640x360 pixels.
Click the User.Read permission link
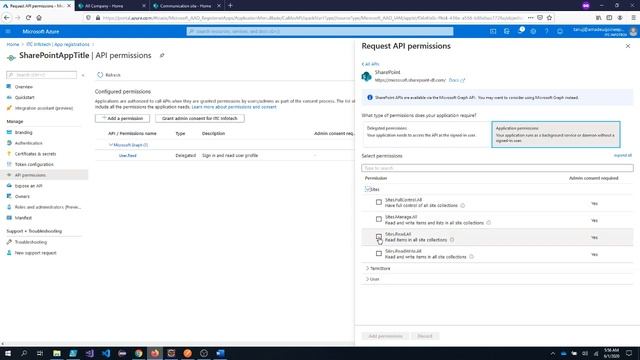[x=127, y=156]
